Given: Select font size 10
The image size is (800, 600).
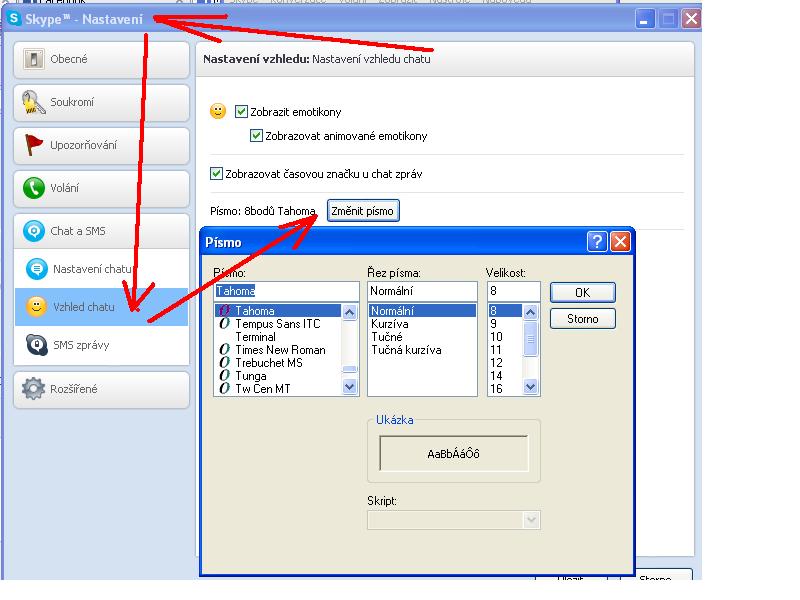Looking at the screenshot, I should click(505, 337).
